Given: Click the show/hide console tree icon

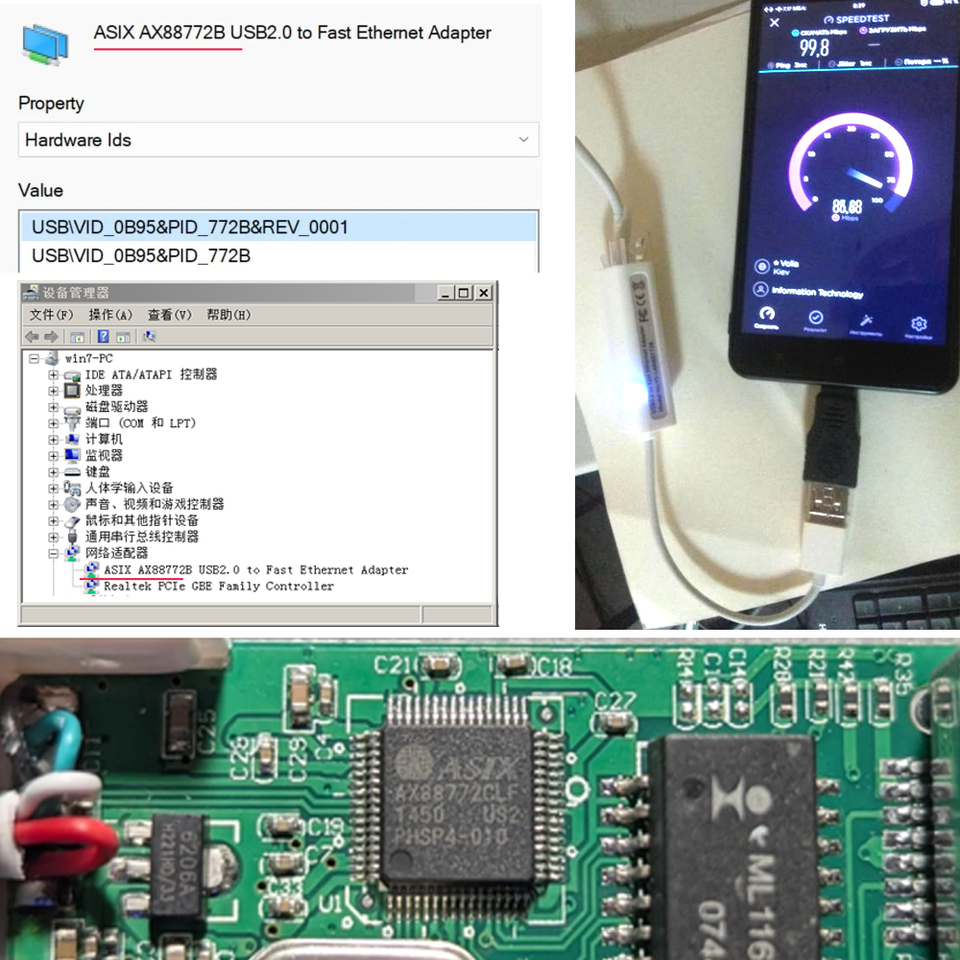Looking at the screenshot, I should coord(77,337).
